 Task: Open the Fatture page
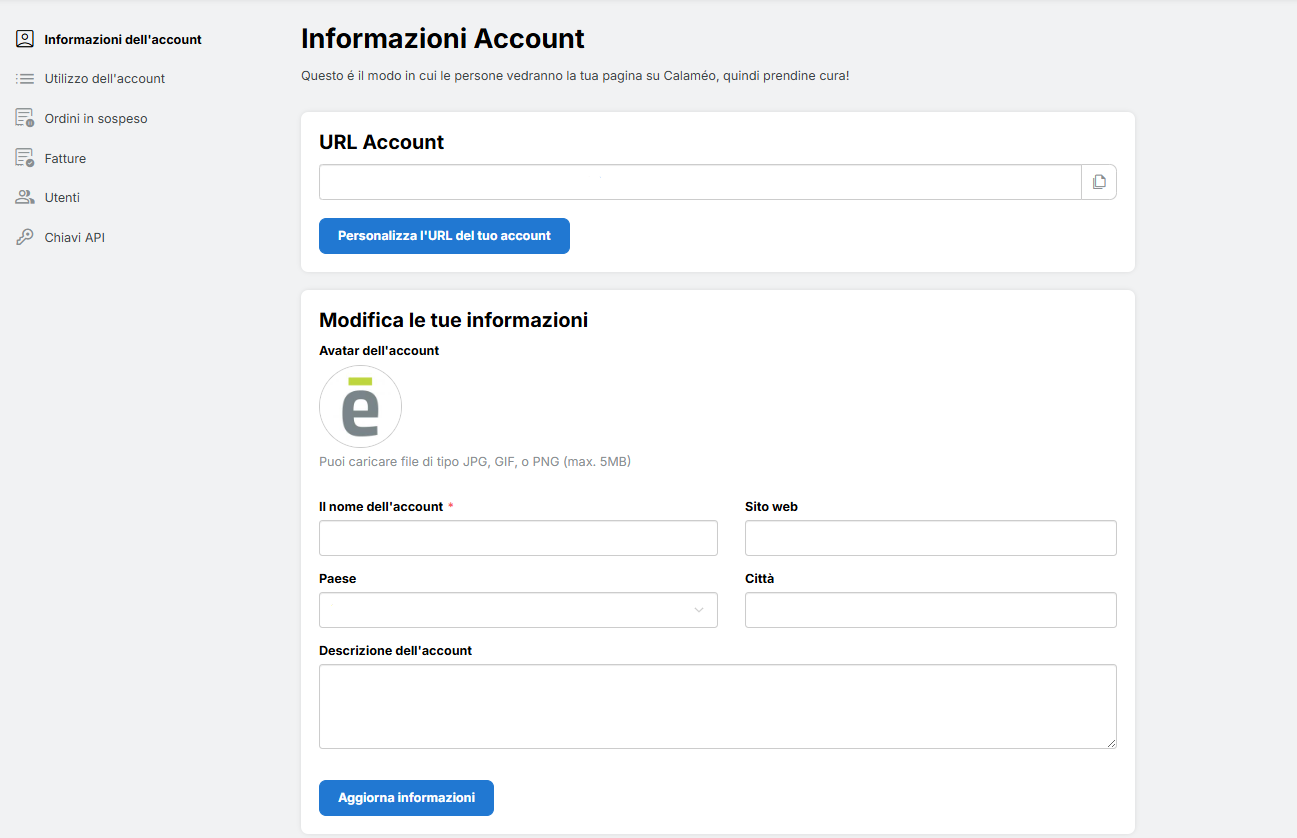65,159
